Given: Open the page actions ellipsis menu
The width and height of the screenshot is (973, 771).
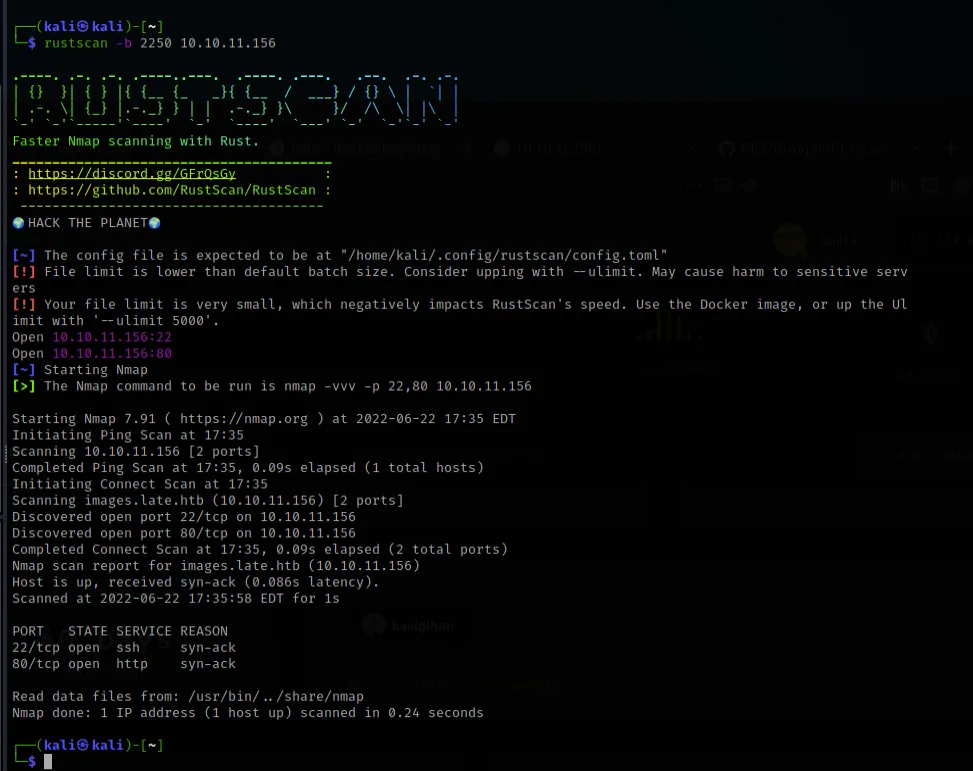Looking at the screenshot, I should click(692, 185).
